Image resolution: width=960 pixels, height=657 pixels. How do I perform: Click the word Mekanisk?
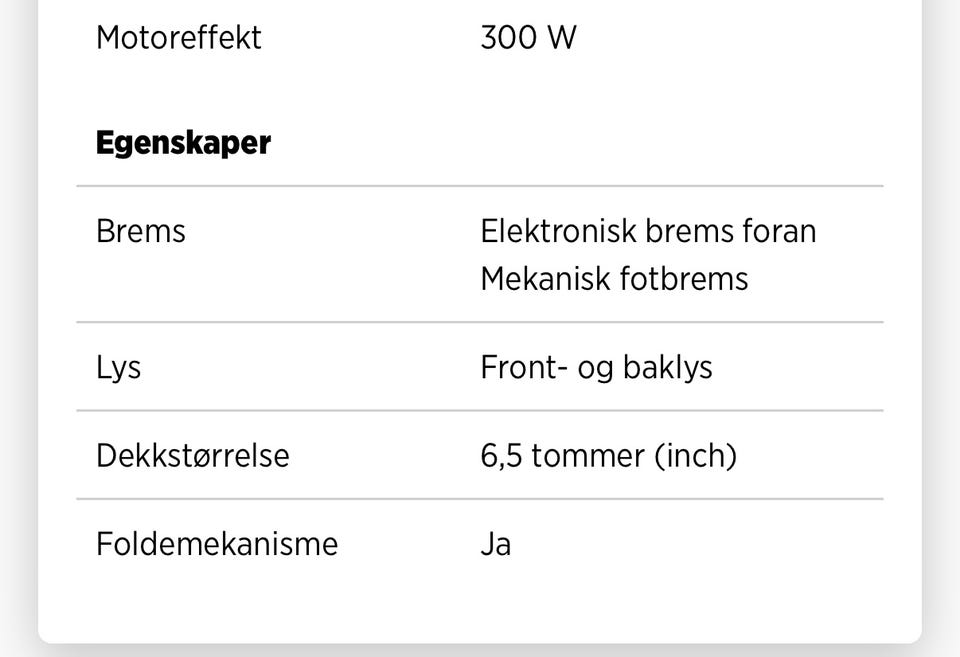pyautogui.click(x=546, y=279)
